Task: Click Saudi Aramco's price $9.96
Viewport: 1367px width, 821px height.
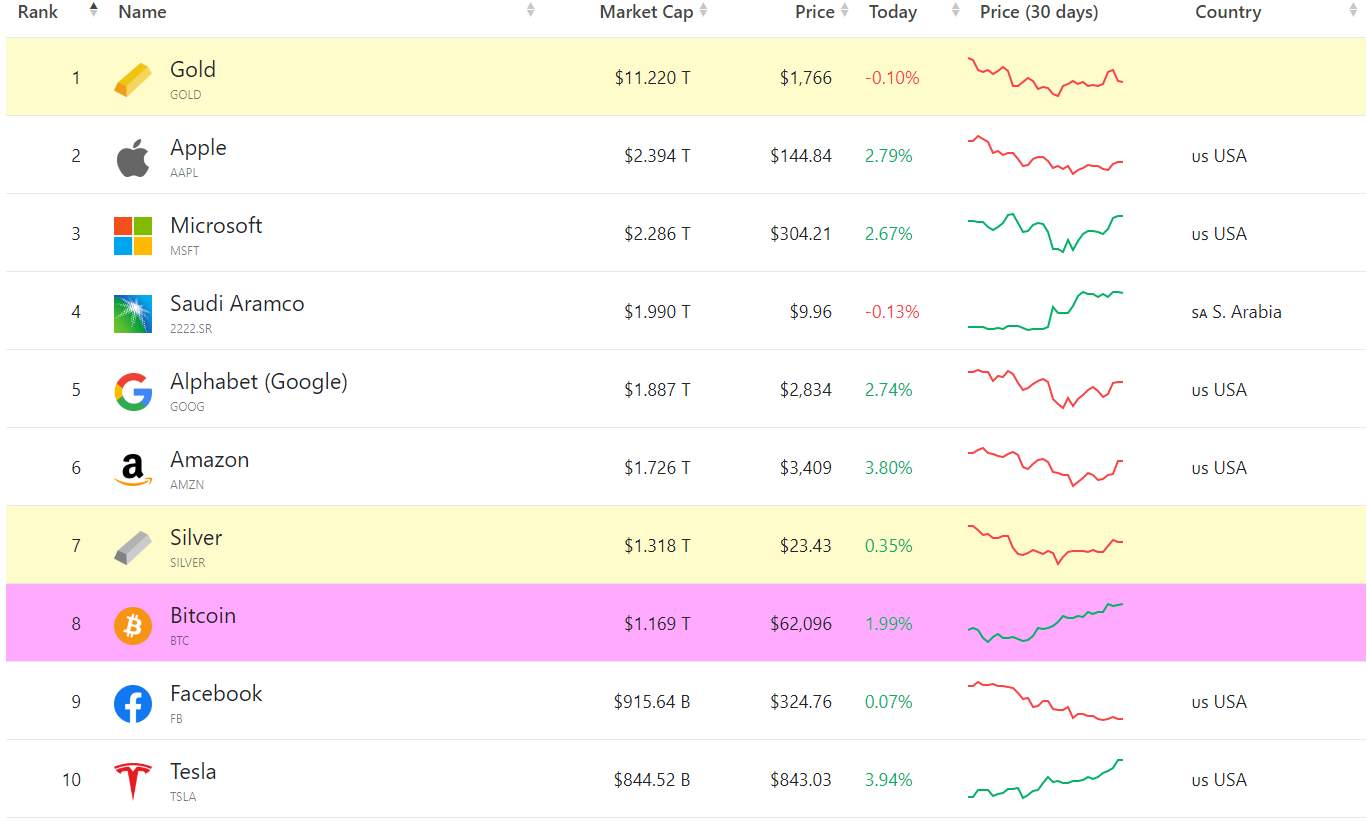Action: pos(811,312)
